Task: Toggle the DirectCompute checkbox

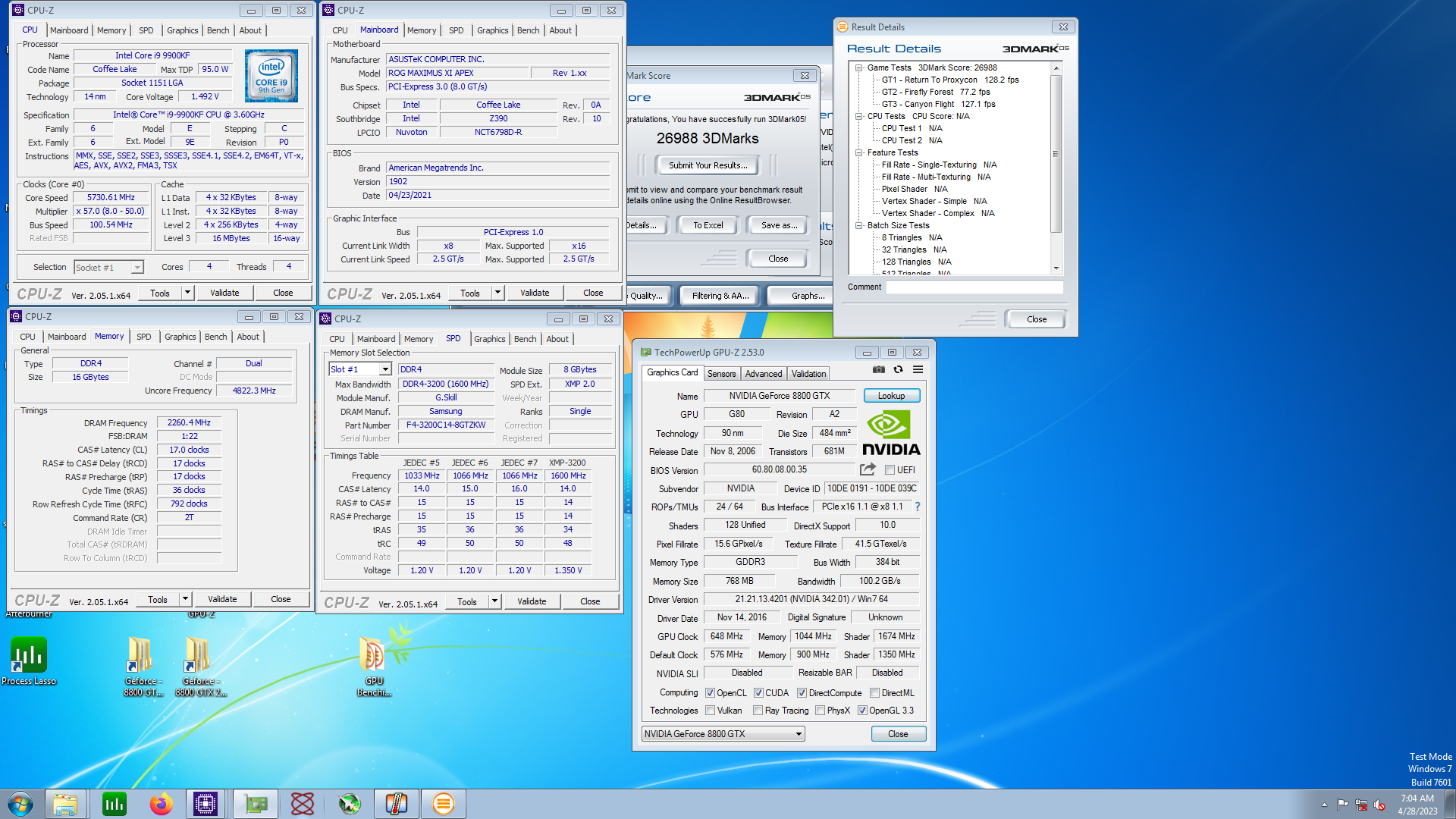Action: (802, 693)
